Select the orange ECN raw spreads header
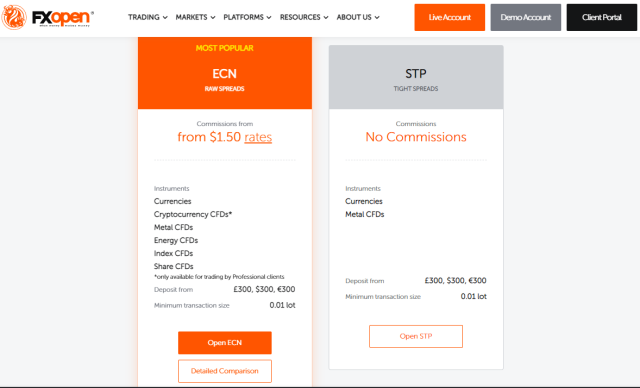640x388 pixels. pos(225,73)
